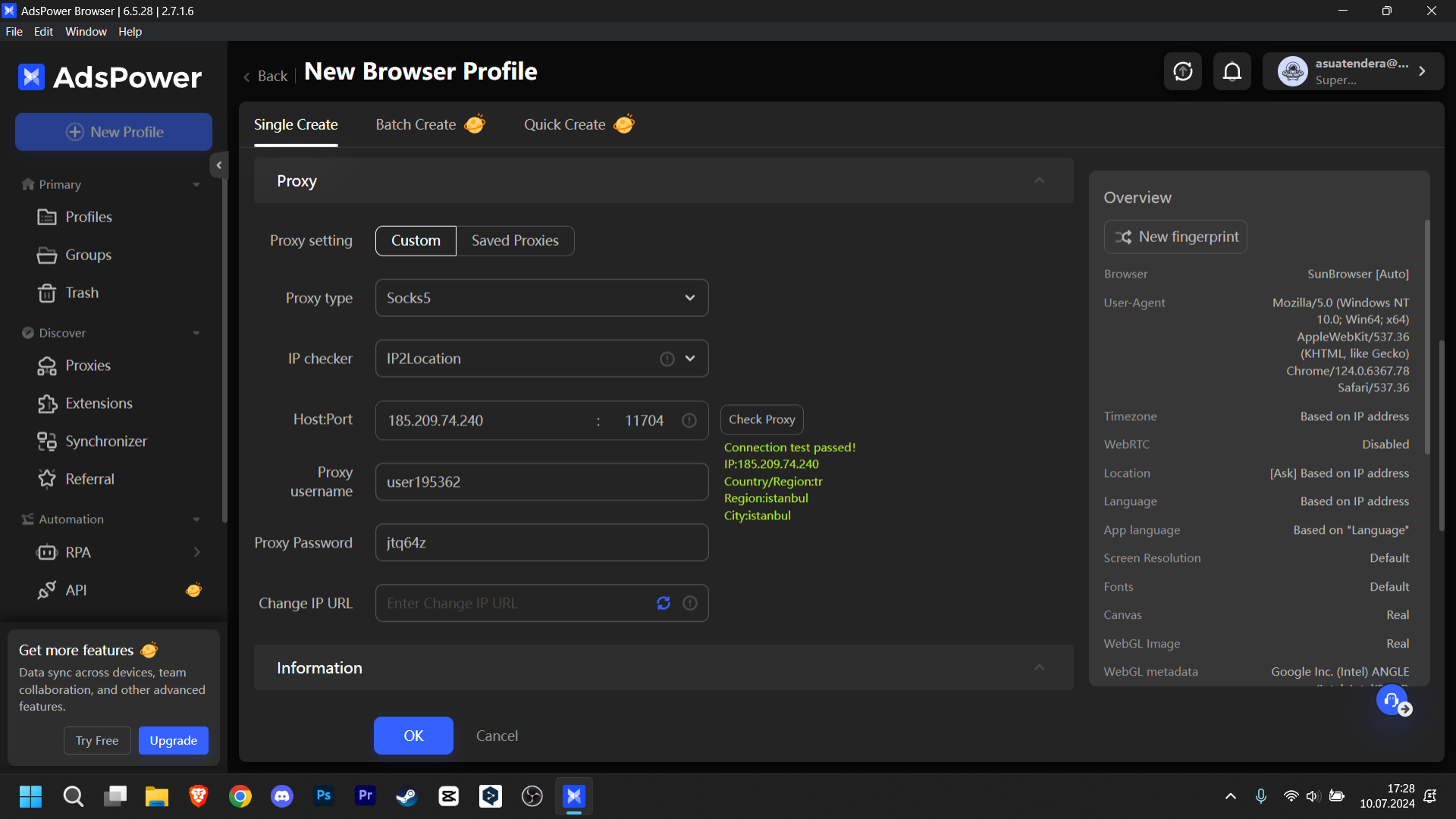Image resolution: width=1456 pixels, height=819 pixels.
Task: Open the Referral star icon
Action: click(47, 479)
